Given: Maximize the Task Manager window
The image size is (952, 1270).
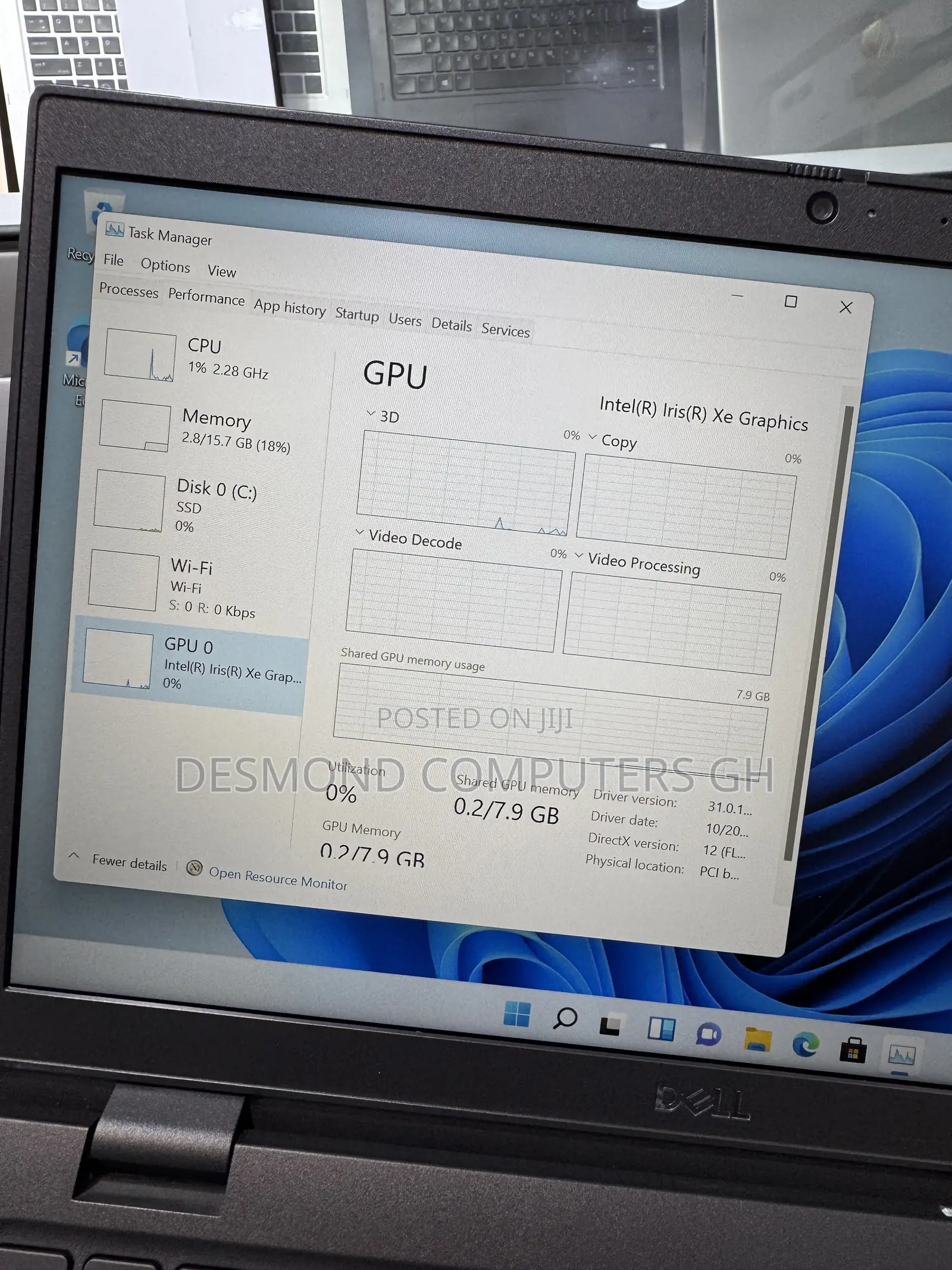Looking at the screenshot, I should [x=791, y=302].
